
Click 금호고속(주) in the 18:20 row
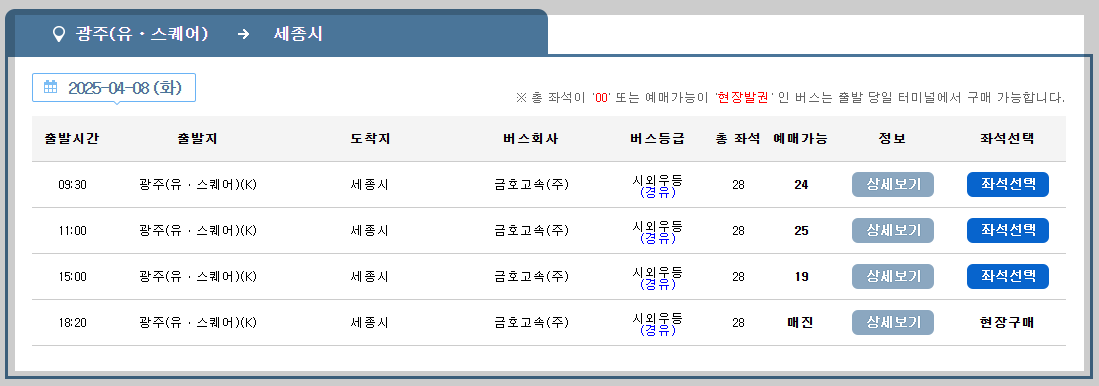coord(531,322)
